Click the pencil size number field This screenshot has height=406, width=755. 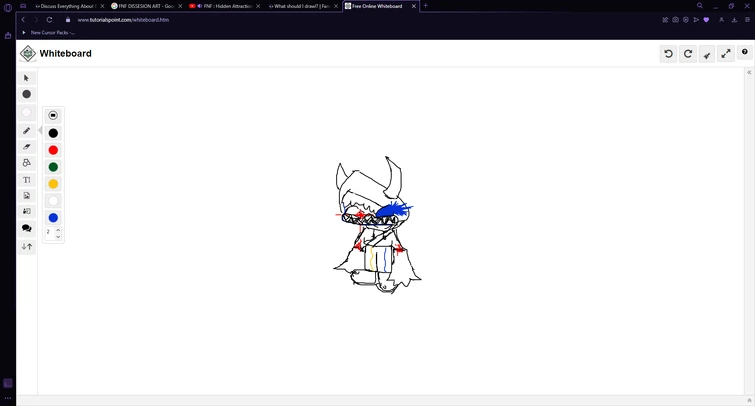pos(50,233)
